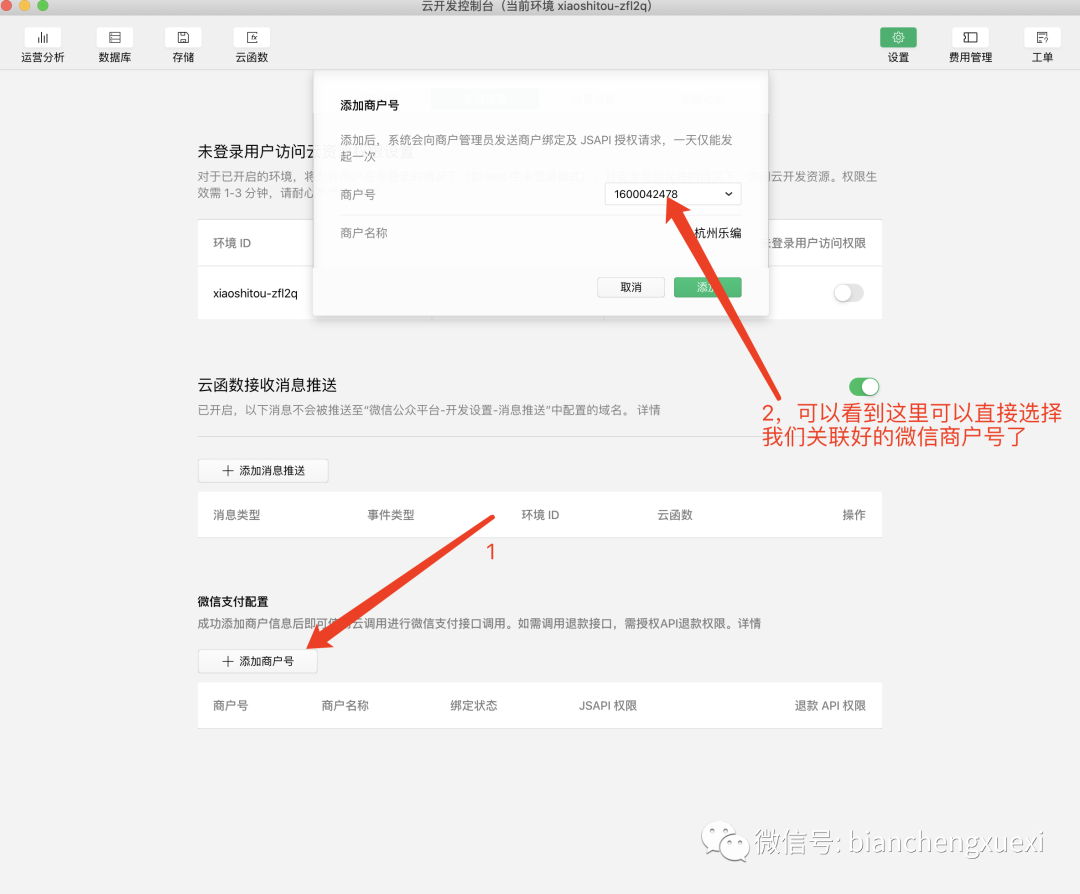Click the 商户名称 column header in payment table
This screenshot has width=1080, height=894.
pyautogui.click(x=345, y=705)
